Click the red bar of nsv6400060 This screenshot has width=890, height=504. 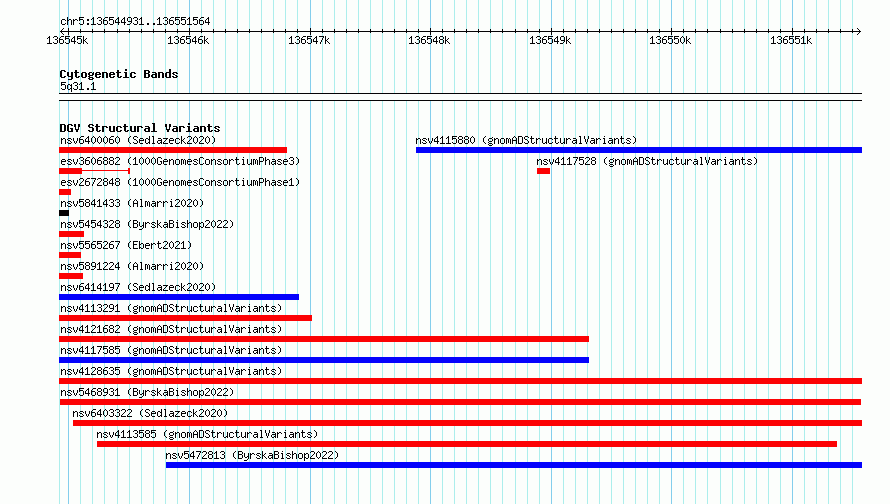(x=173, y=150)
